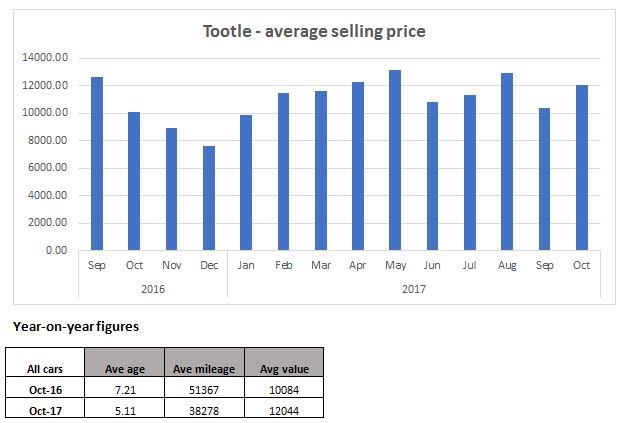The image size is (624, 423).
Task: Click the December 2016 bar
Action: tap(208, 198)
